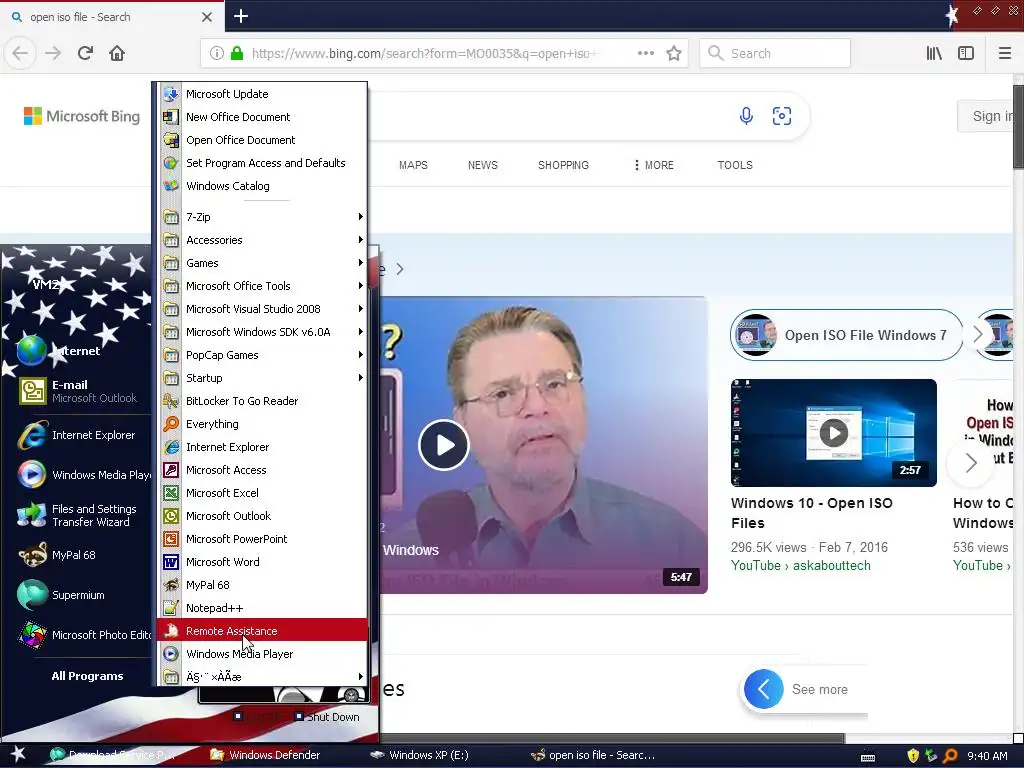The image size is (1024, 768).
Task: Click the Microsoft Access icon
Action: 171,470
